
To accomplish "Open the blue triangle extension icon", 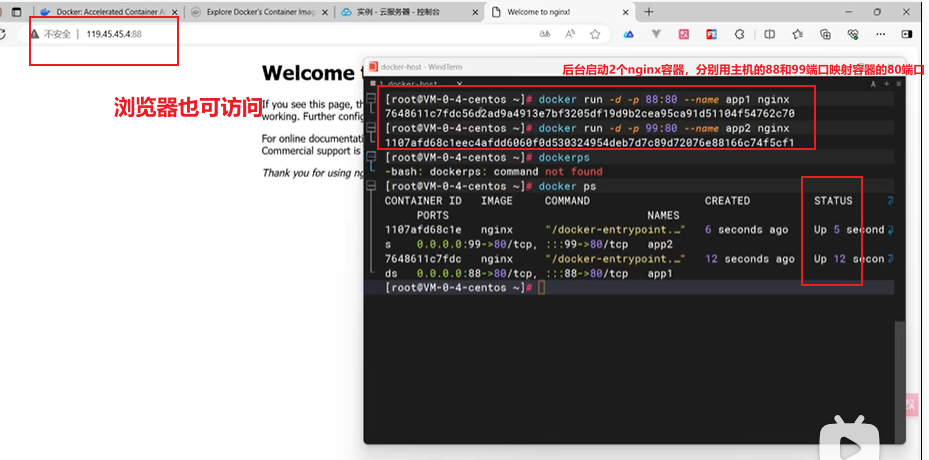I will pos(629,34).
